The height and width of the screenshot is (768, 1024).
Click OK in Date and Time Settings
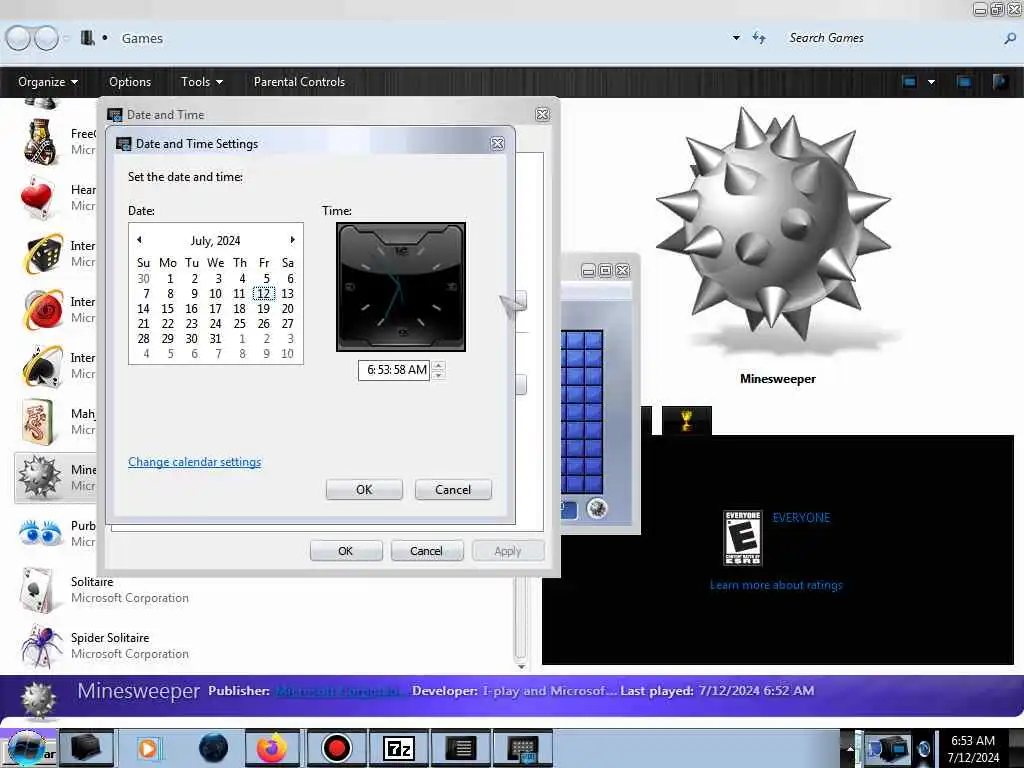click(364, 490)
